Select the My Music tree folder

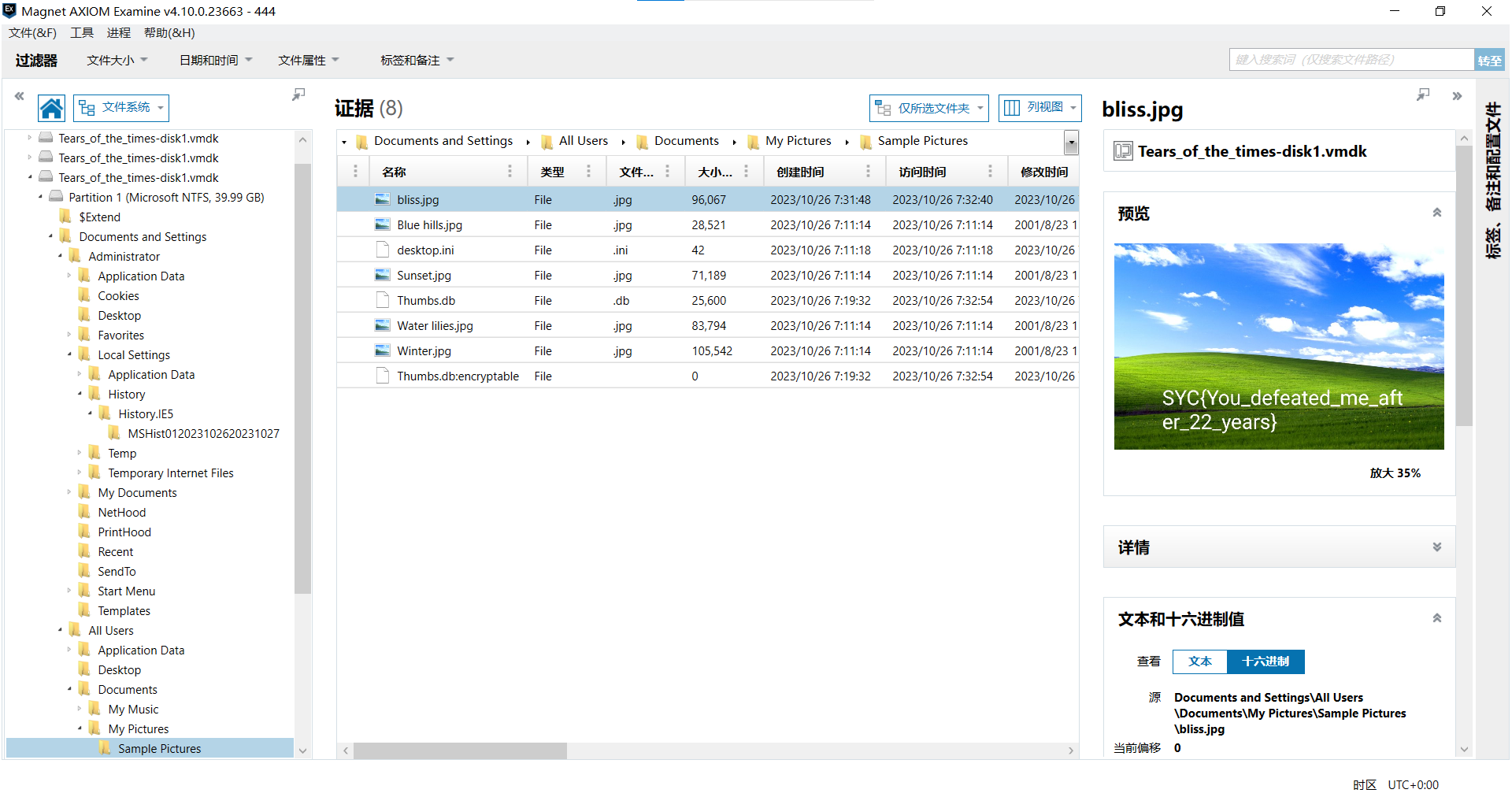[x=133, y=709]
